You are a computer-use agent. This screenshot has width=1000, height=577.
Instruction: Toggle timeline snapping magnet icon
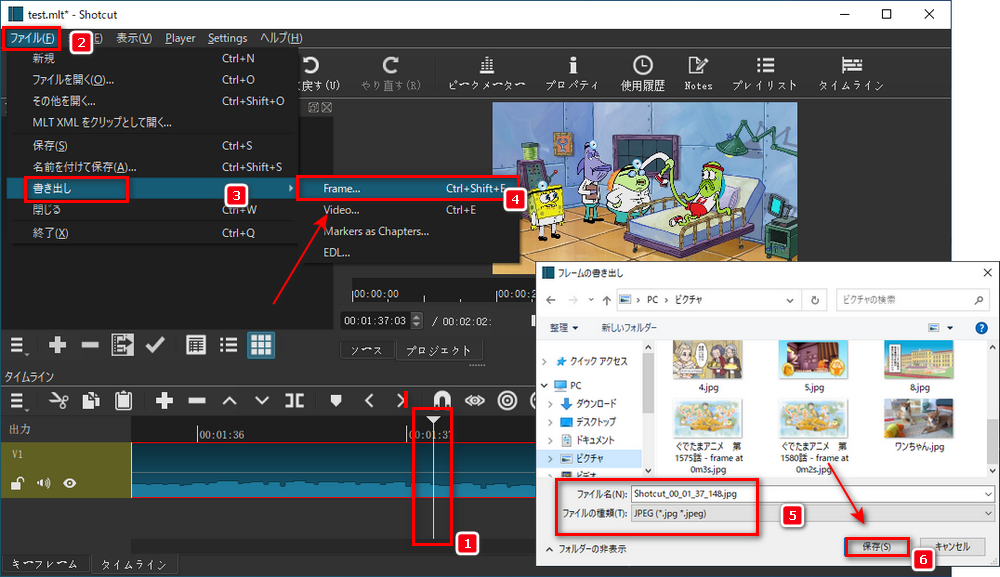coord(442,400)
